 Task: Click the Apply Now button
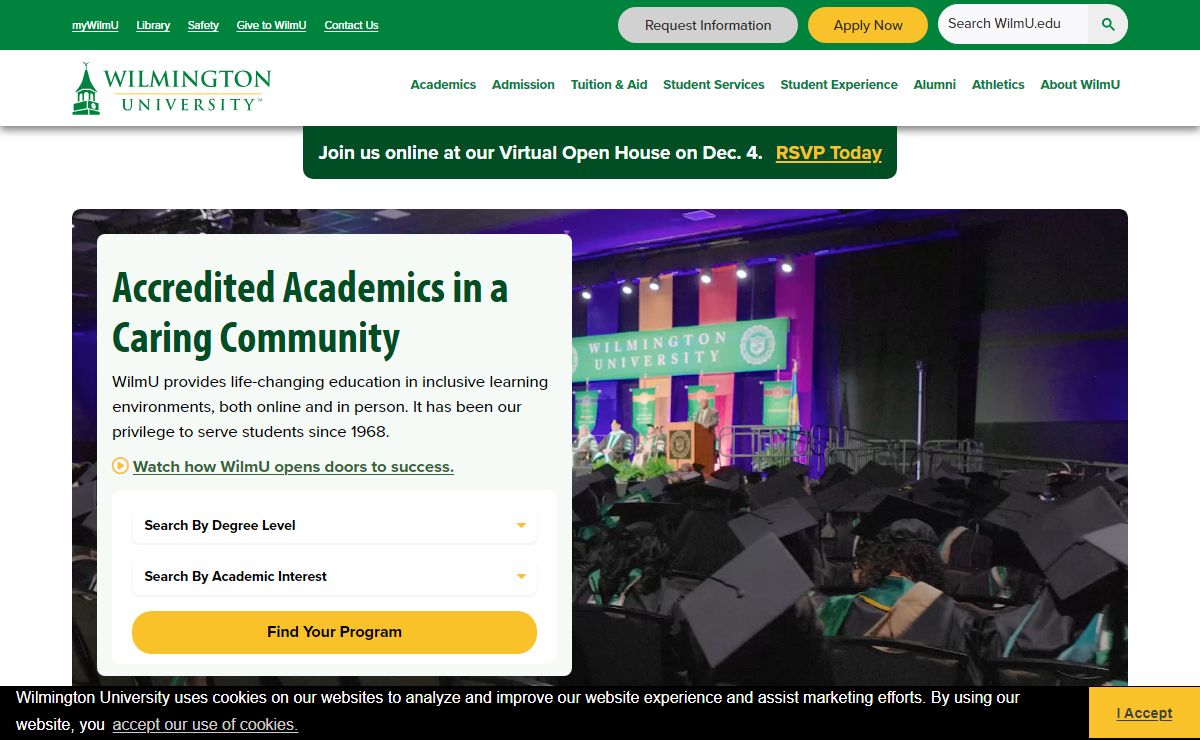tap(868, 25)
